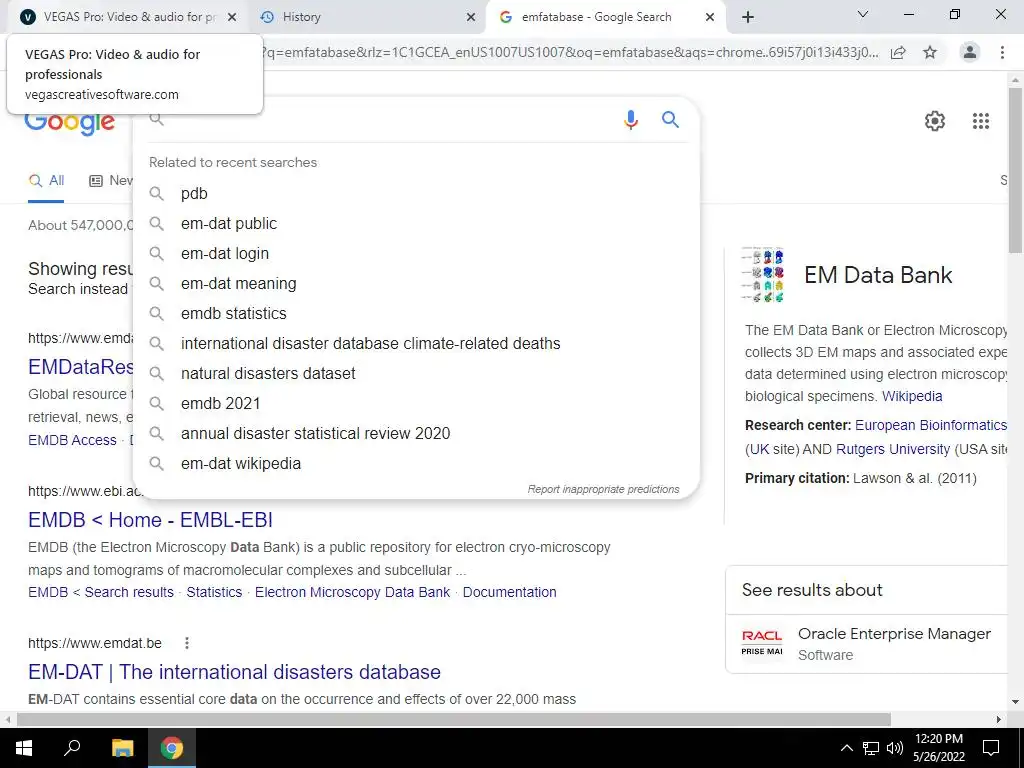Viewport: 1024px width, 768px height.
Task: Open the Chrome profile avatar
Action: 970,52
